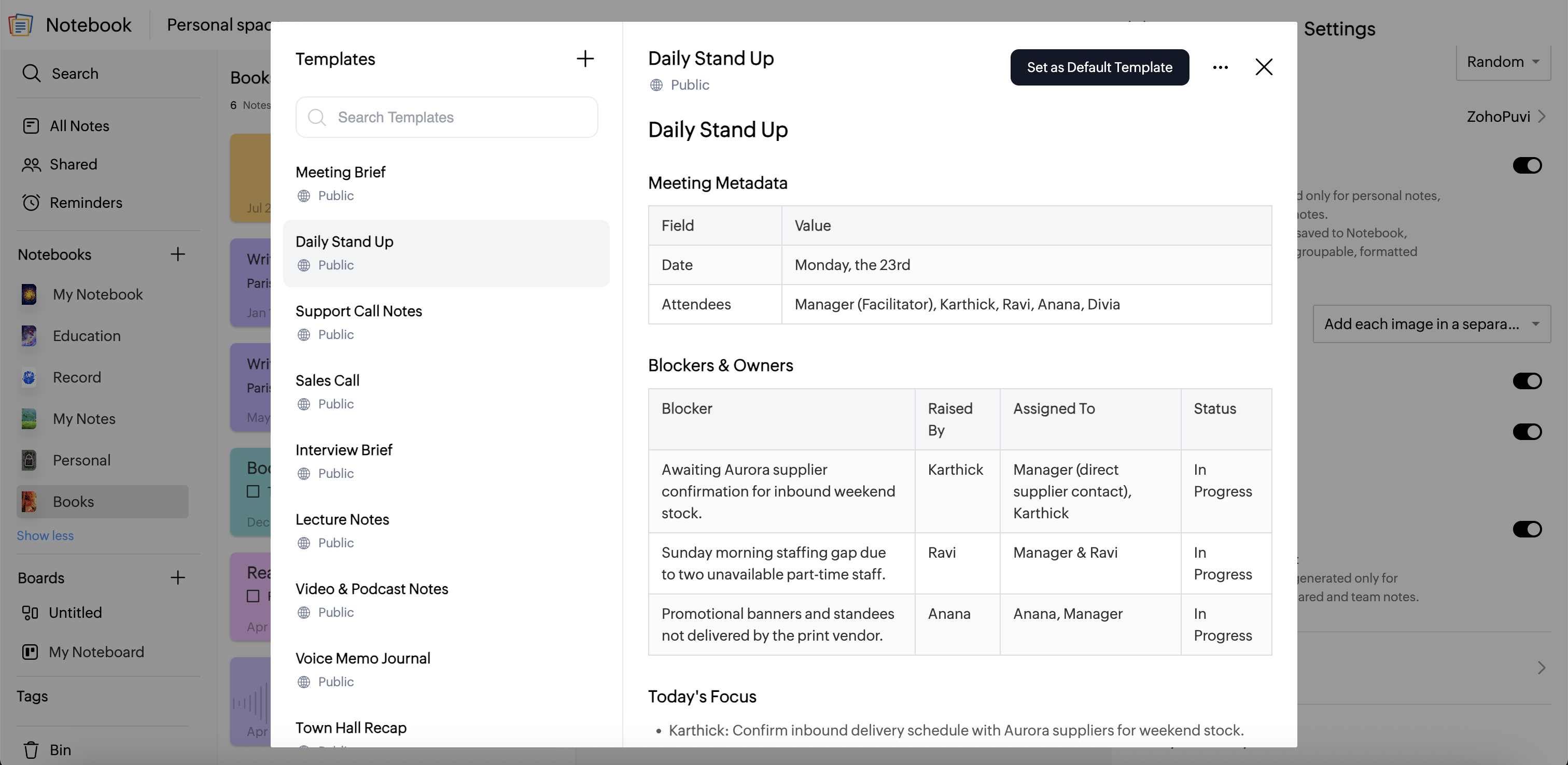Click the globe icon under Voice Memo Journal
This screenshot has height=765, width=1568.
(x=304, y=682)
